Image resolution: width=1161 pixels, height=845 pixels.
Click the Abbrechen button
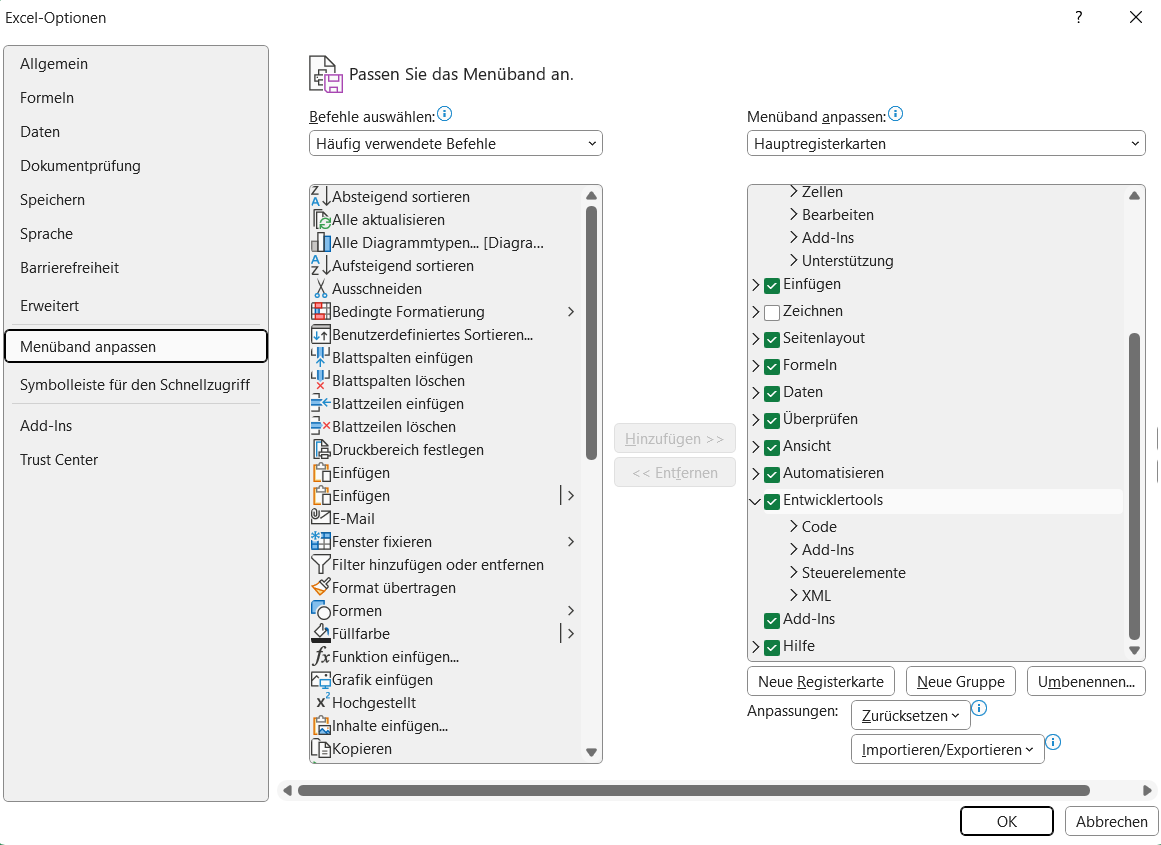(x=1111, y=821)
